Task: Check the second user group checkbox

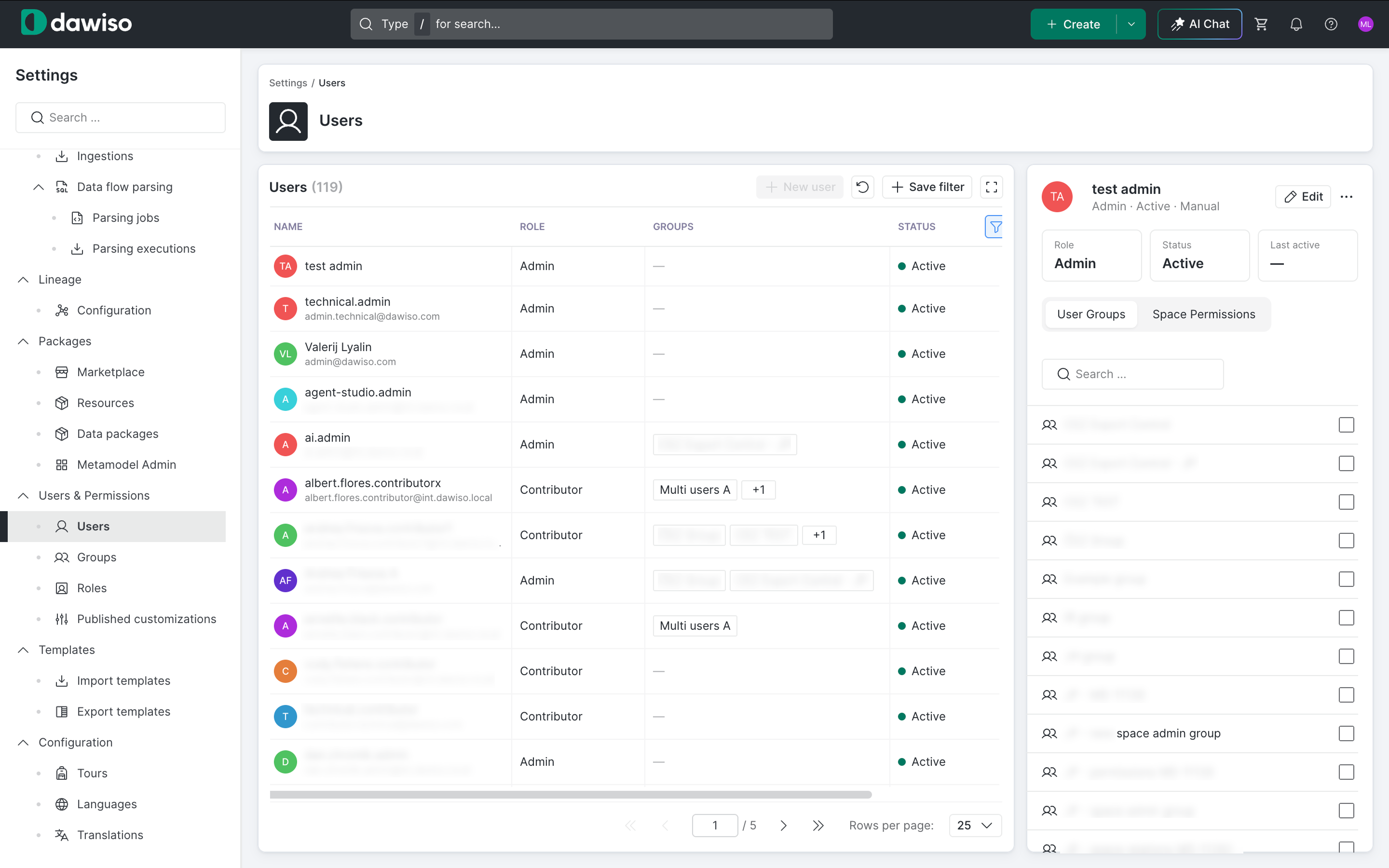Action: [1346, 463]
